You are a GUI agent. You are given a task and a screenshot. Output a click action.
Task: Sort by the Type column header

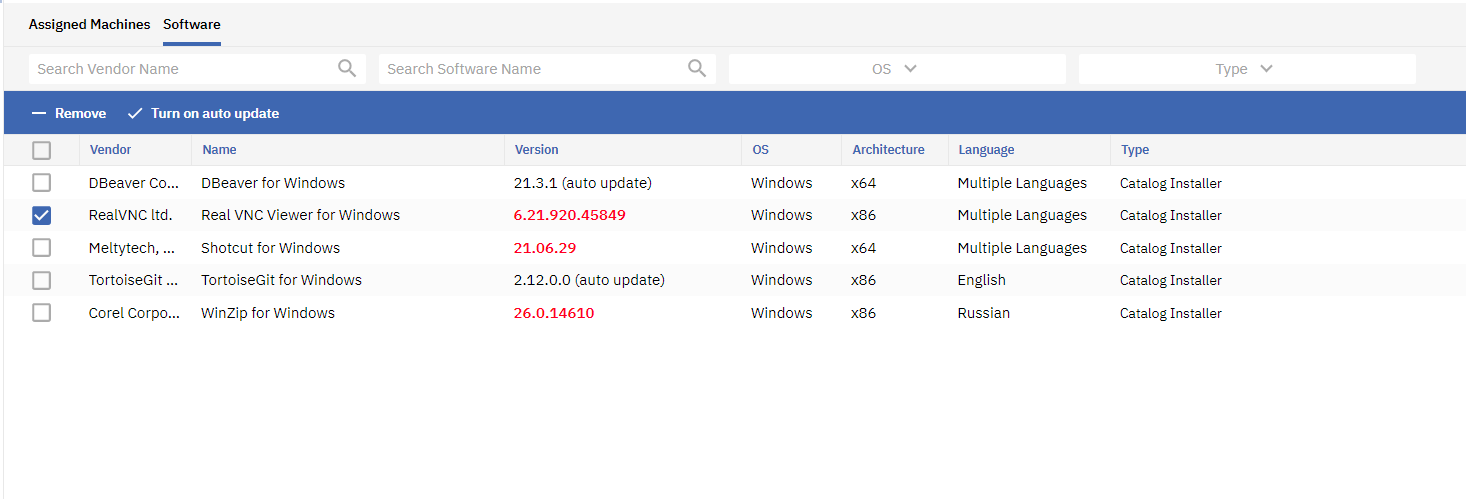(1135, 150)
